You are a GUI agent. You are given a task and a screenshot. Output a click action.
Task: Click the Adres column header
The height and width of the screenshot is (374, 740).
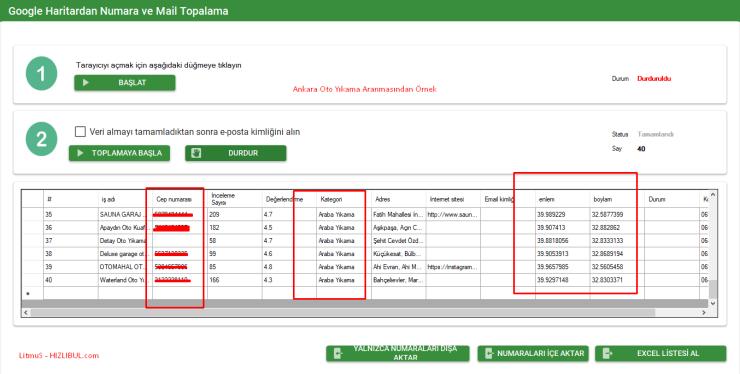click(398, 199)
